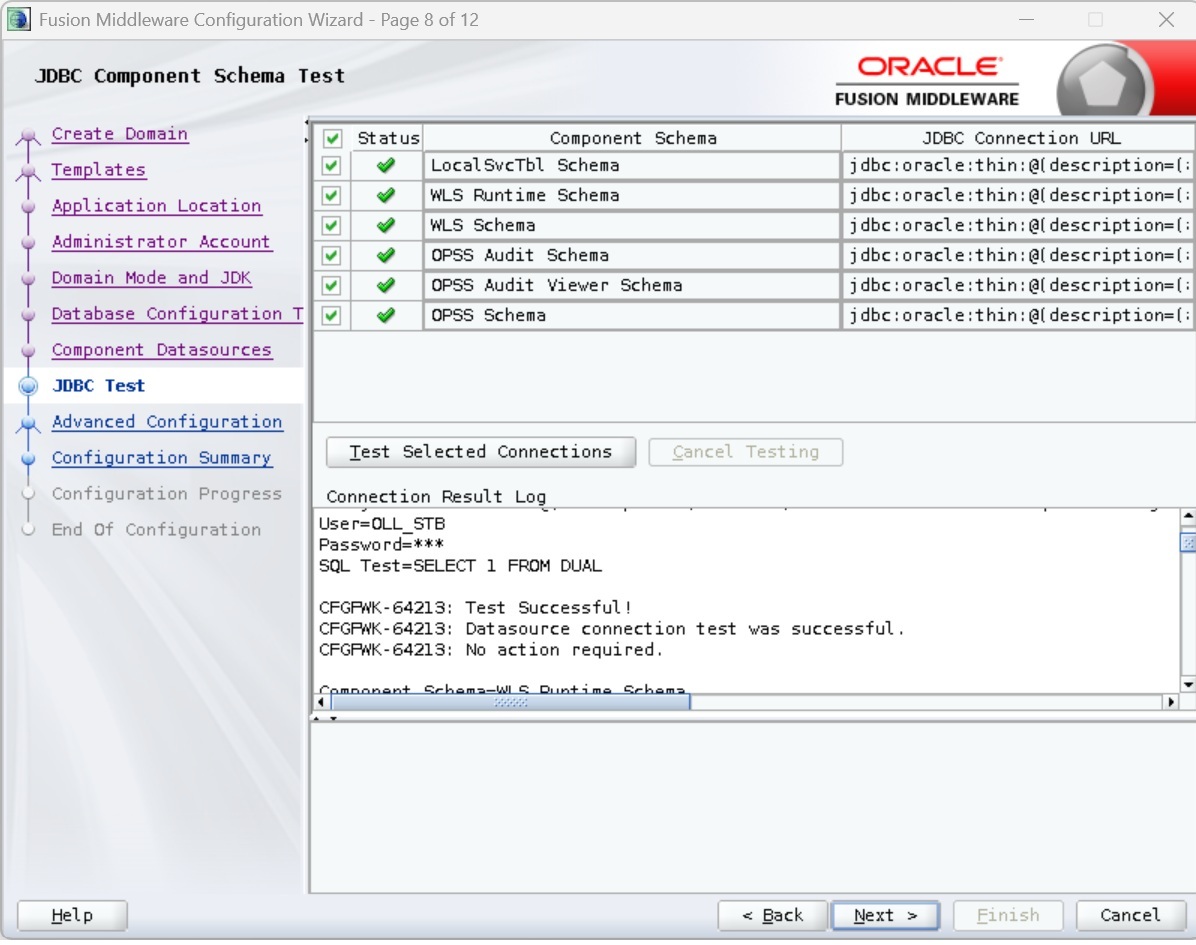Open the Configuration Summary step
Screen dimensions: 1196x945
(x=161, y=458)
